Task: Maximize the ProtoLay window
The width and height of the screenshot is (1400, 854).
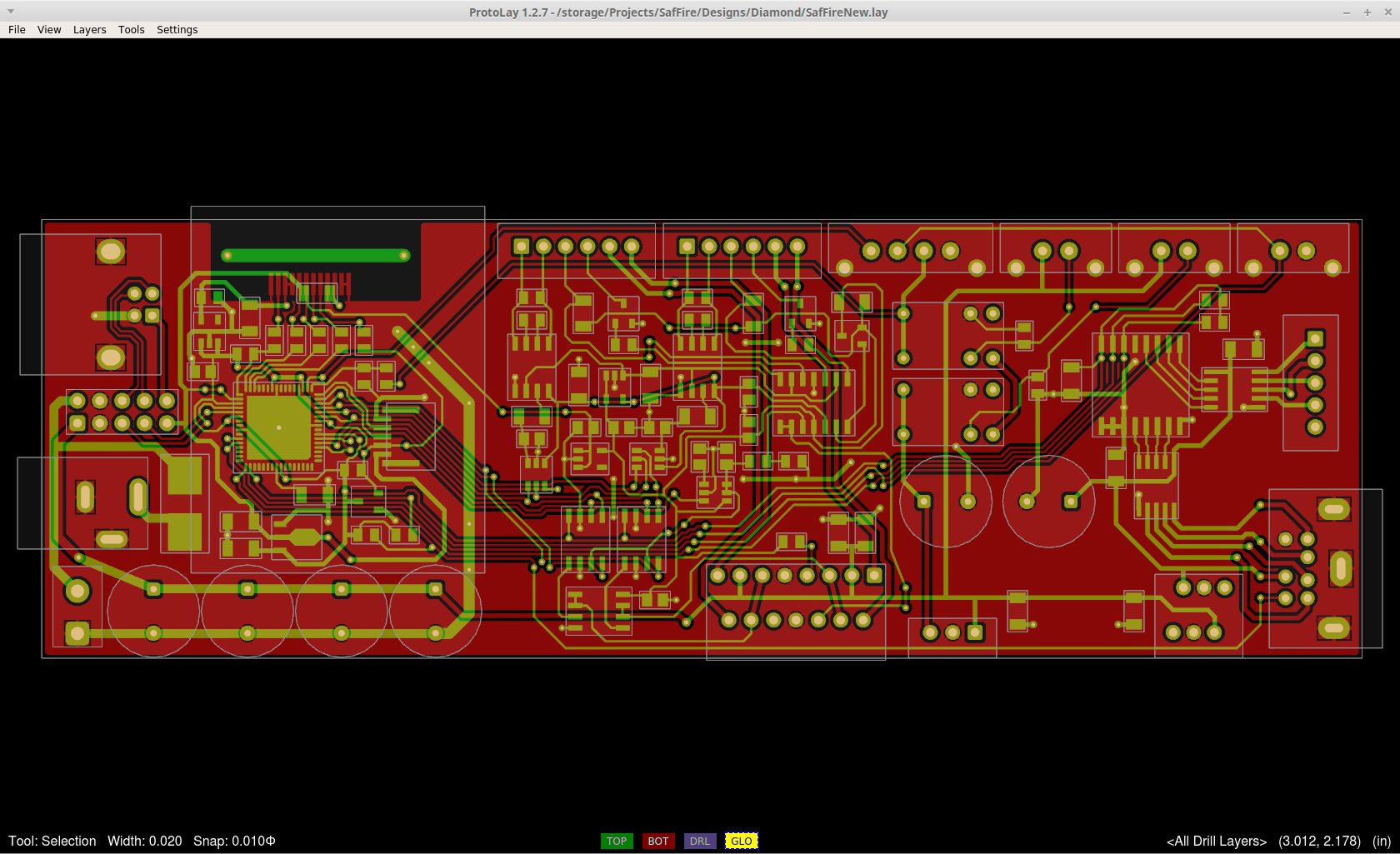Action: click(1367, 12)
